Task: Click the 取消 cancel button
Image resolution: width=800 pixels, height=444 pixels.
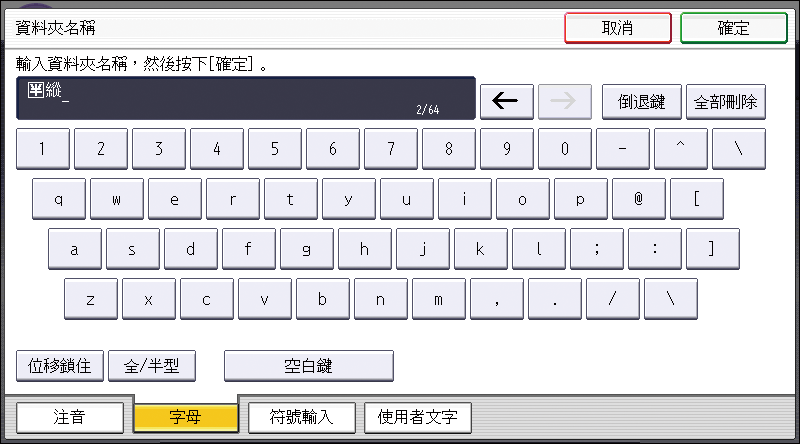Action: (616, 28)
